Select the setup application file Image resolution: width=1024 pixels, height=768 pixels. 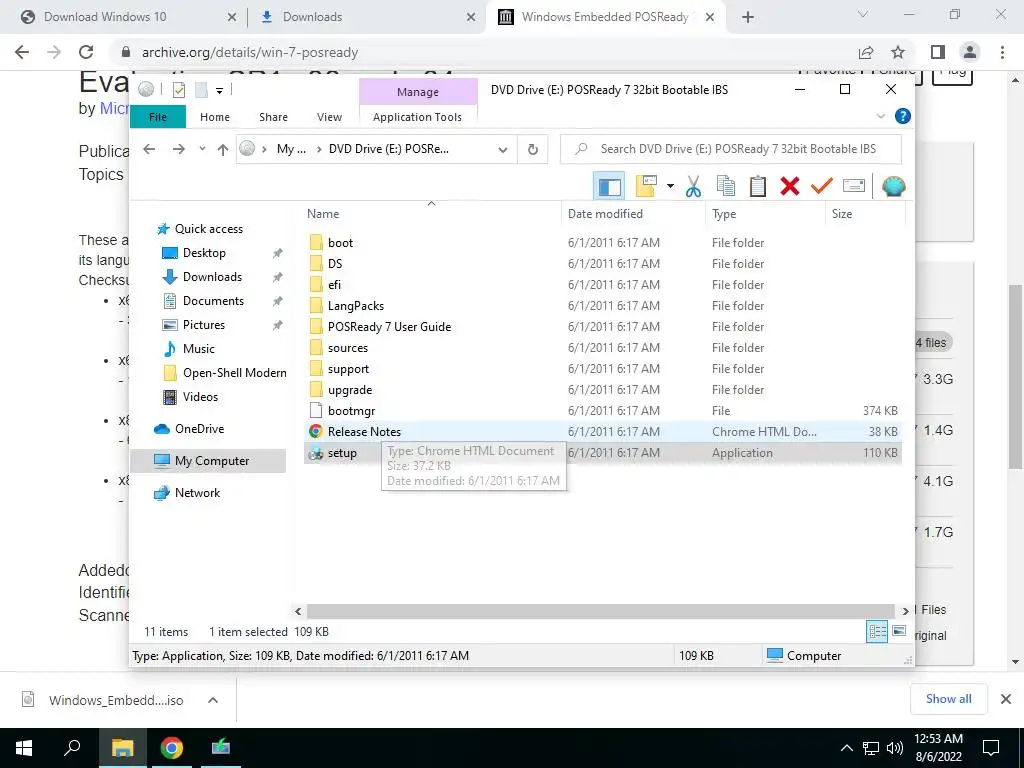pyautogui.click(x=342, y=453)
